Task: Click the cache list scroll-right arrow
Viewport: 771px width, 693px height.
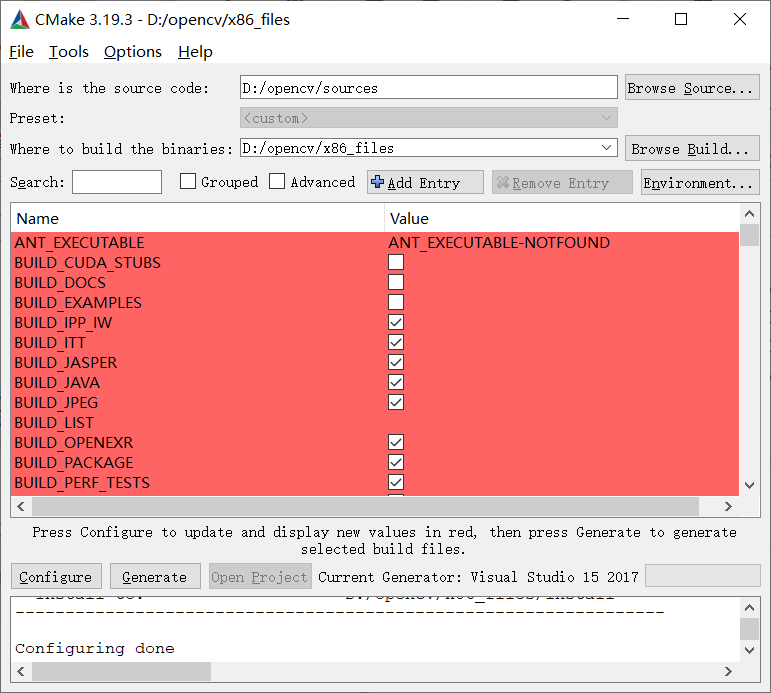Action: (729, 507)
